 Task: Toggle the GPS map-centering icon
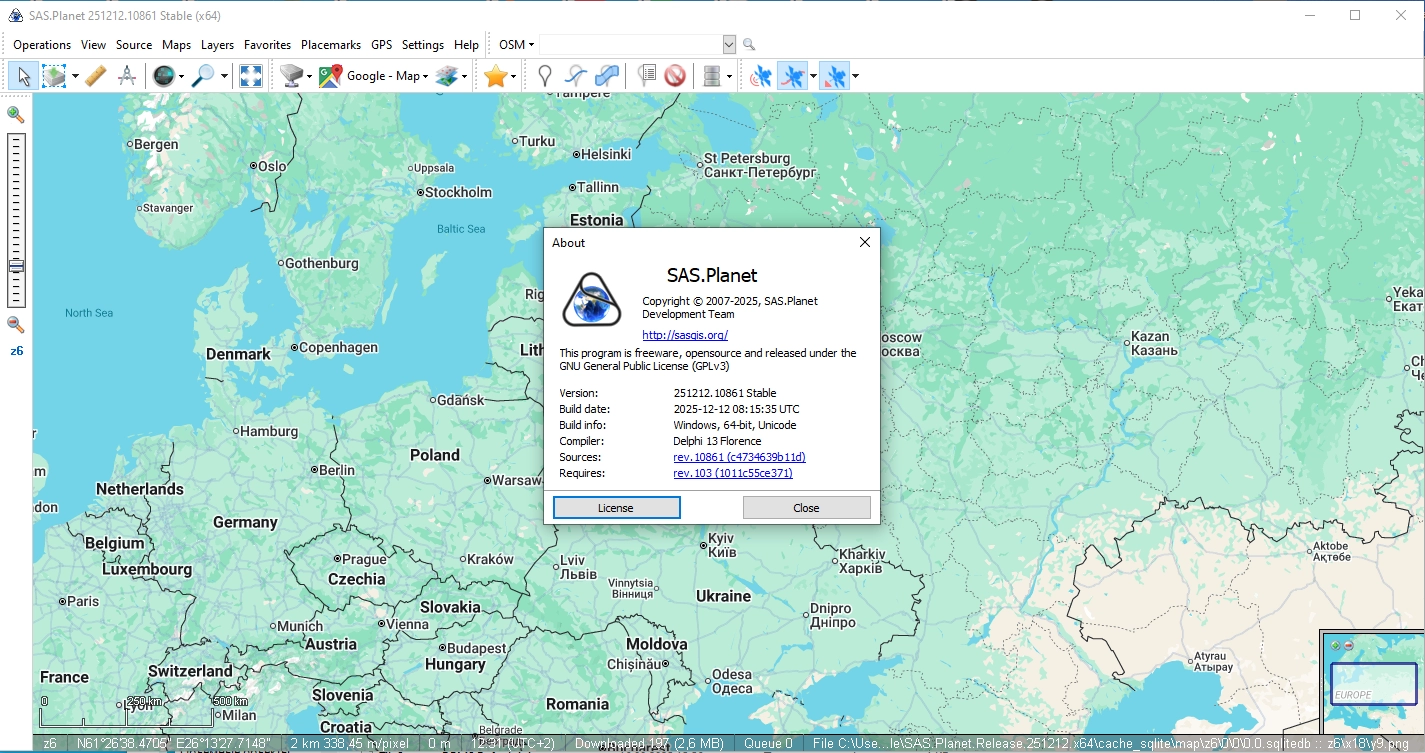tap(834, 76)
